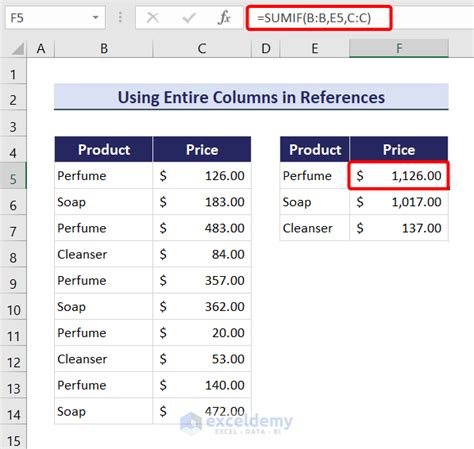474x449 pixels.
Task: Select the cell with price 362.00
Action: [202, 307]
